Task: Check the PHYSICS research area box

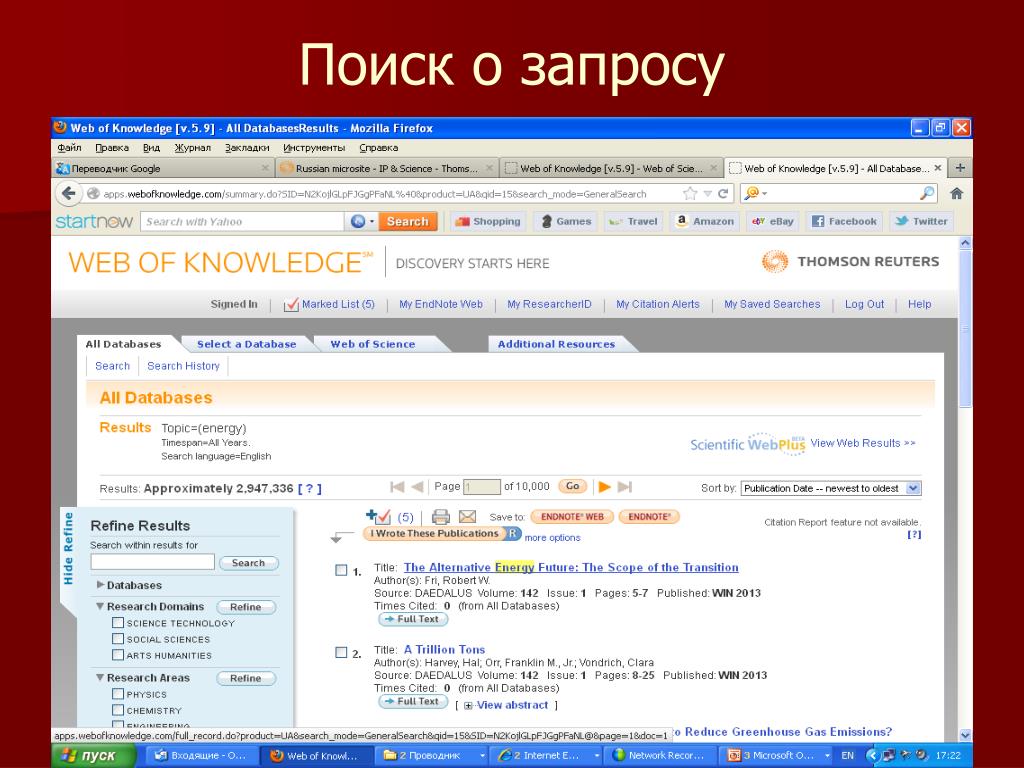Action: (x=118, y=694)
